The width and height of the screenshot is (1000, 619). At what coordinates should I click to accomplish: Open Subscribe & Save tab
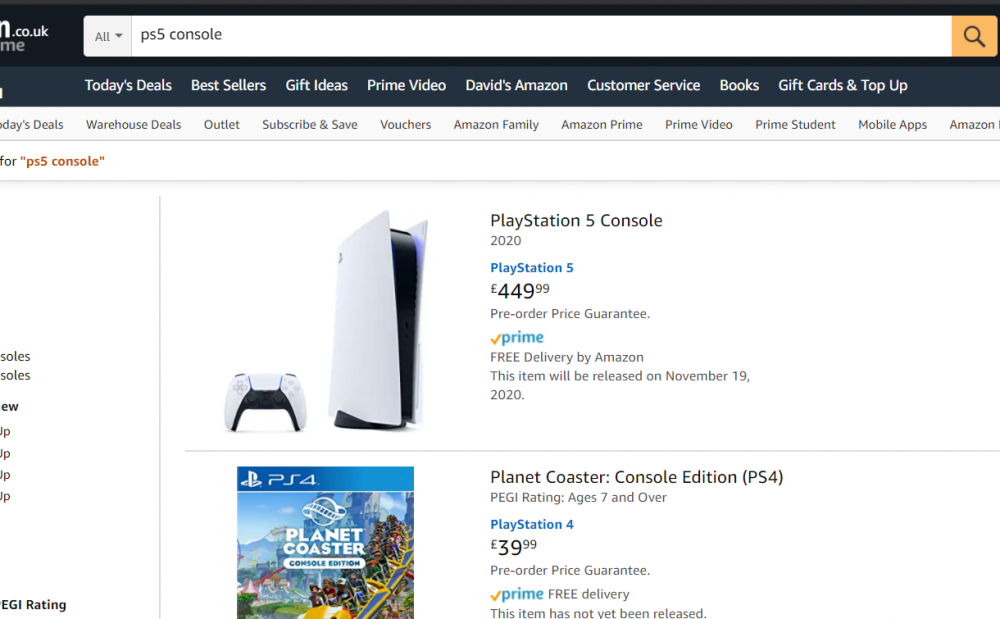pos(309,125)
